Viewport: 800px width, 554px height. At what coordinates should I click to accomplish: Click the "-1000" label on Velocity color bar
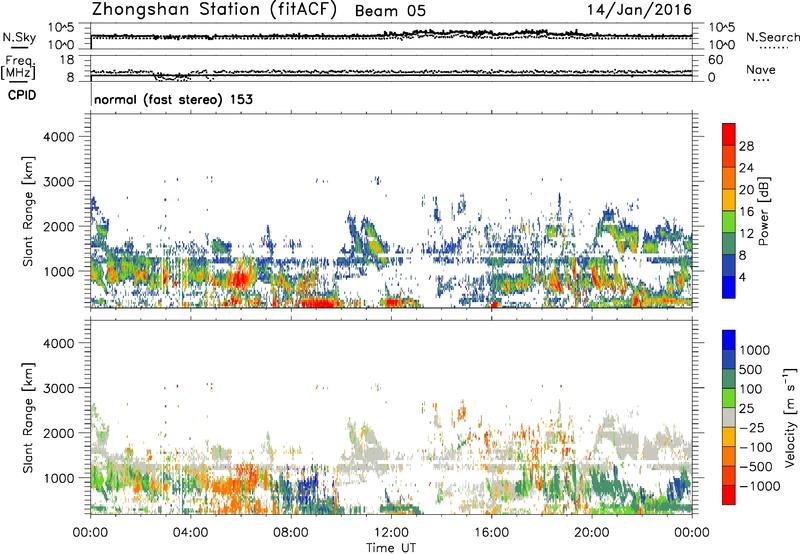(x=759, y=486)
